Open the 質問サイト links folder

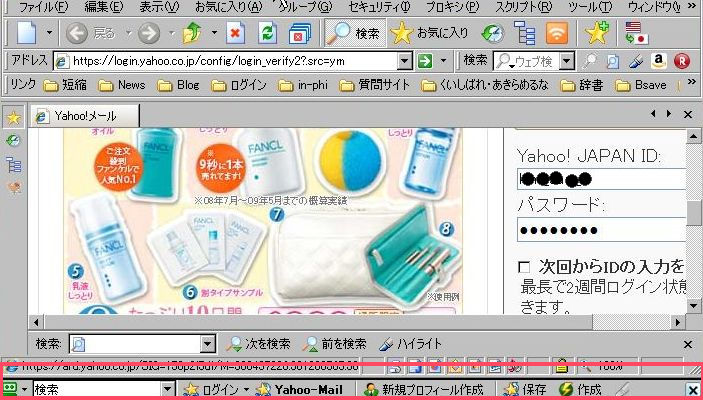point(374,85)
